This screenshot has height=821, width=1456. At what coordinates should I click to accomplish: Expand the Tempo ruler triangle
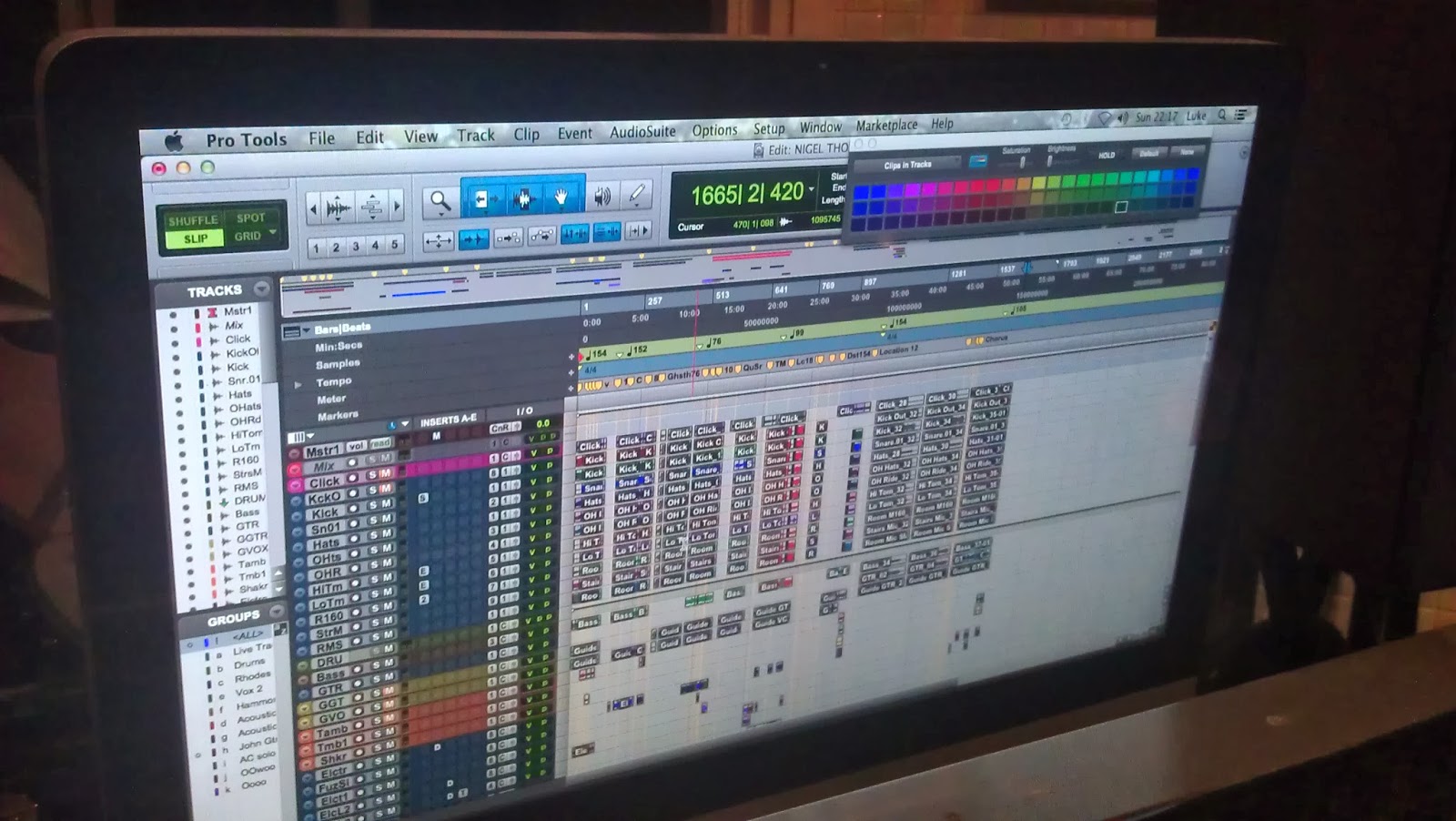[x=298, y=385]
